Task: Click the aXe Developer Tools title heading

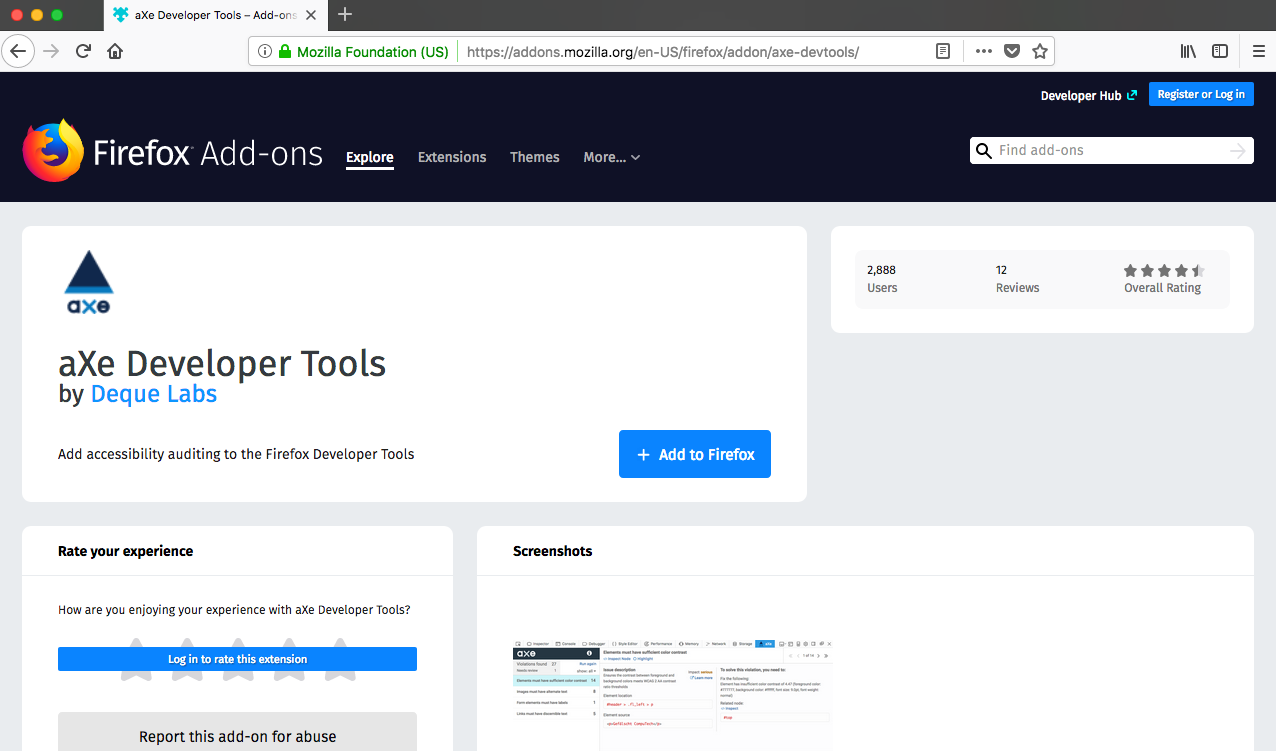Action: pos(222,362)
